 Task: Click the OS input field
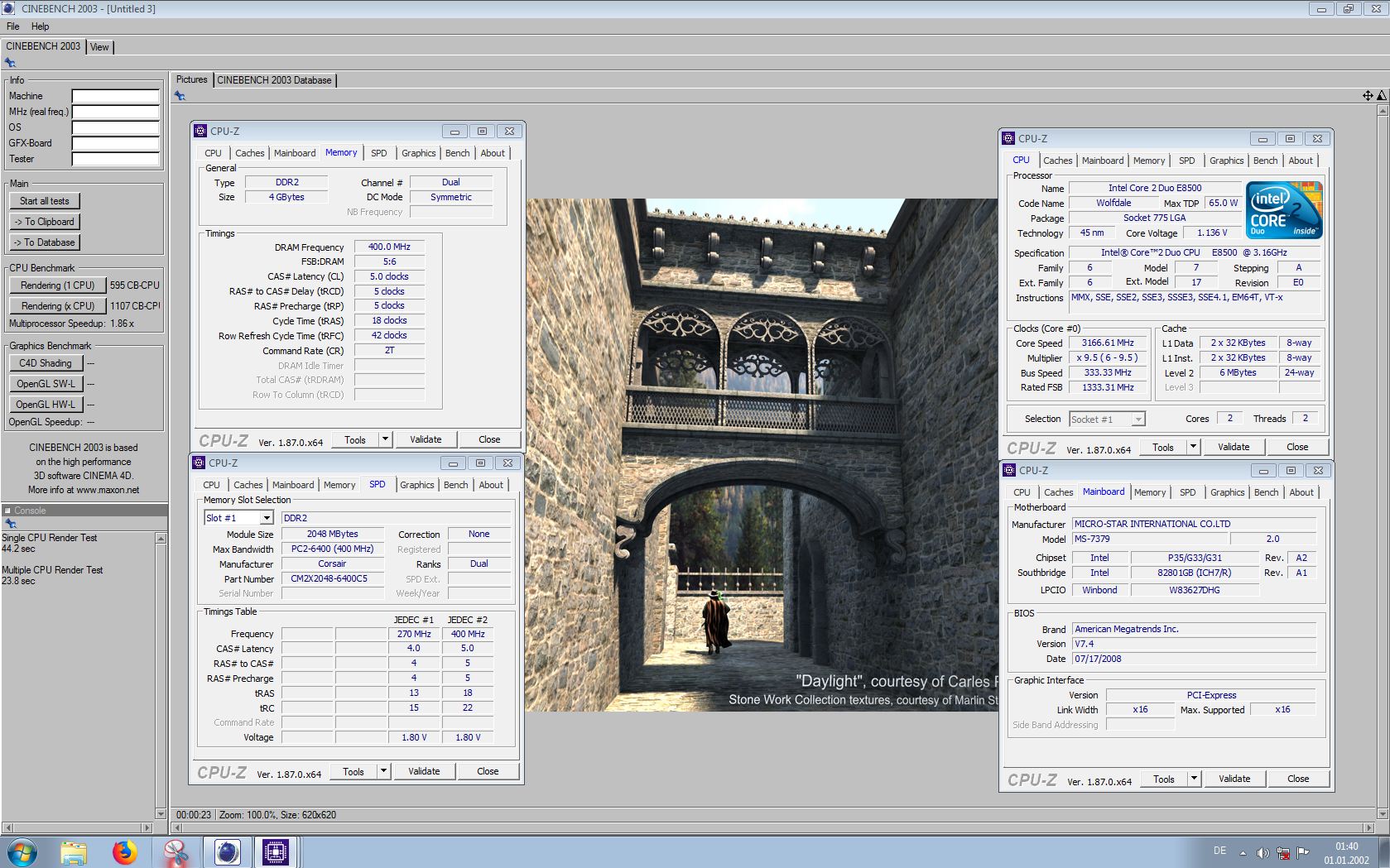click(x=116, y=127)
